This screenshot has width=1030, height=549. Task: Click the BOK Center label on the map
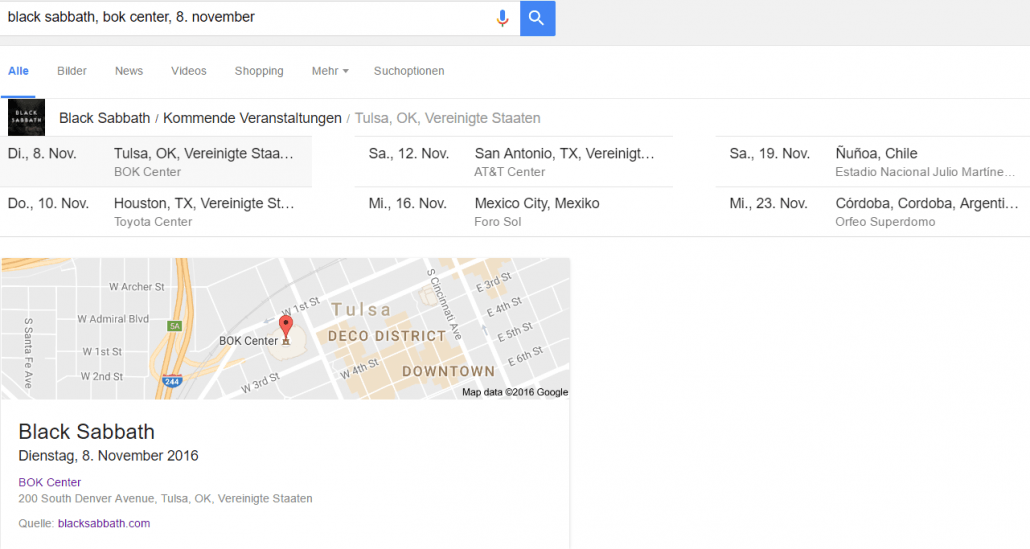[x=248, y=341]
